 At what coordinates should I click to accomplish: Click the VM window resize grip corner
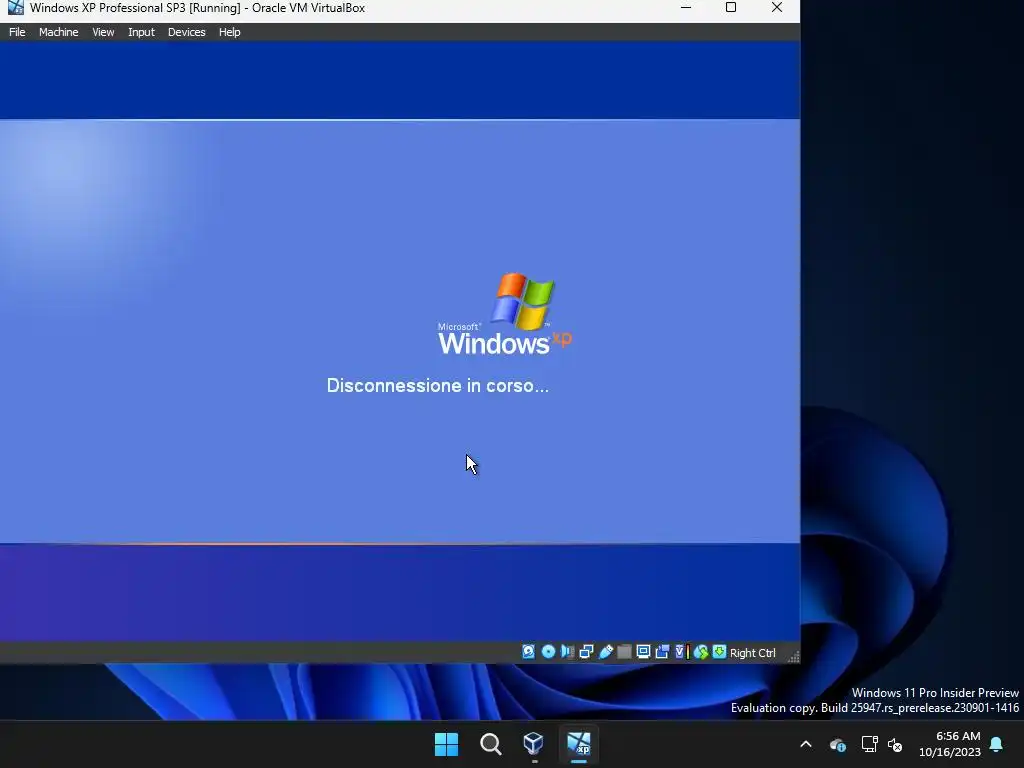click(x=793, y=656)
